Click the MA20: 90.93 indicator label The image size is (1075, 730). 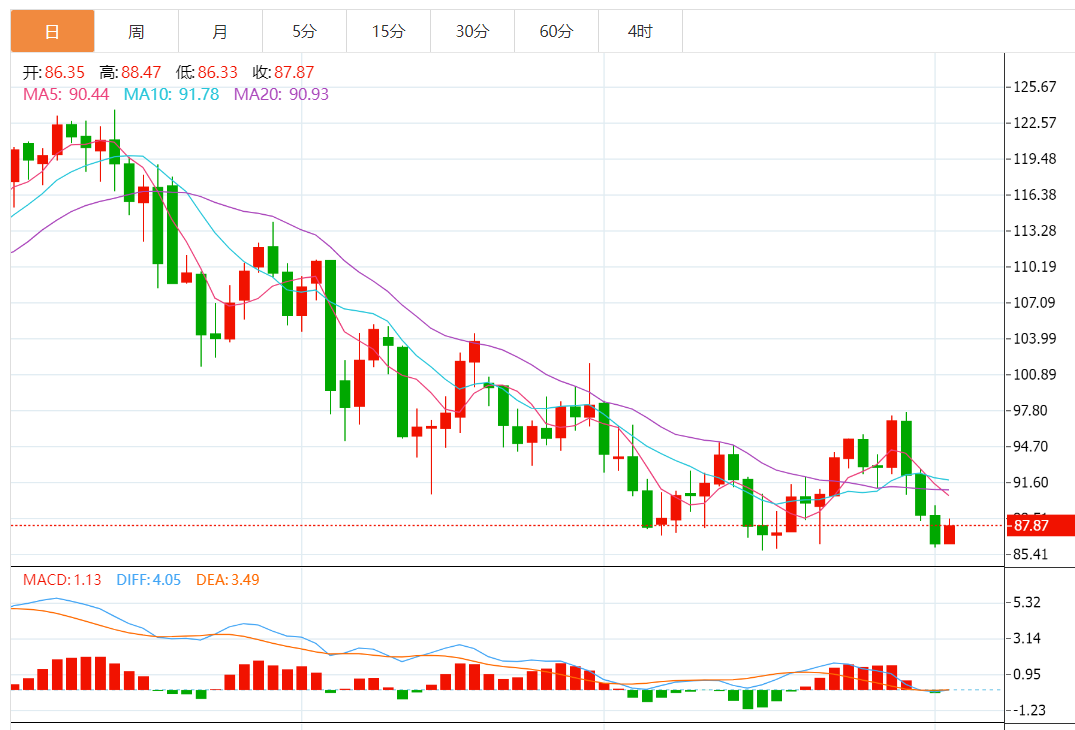pos(281,94)
